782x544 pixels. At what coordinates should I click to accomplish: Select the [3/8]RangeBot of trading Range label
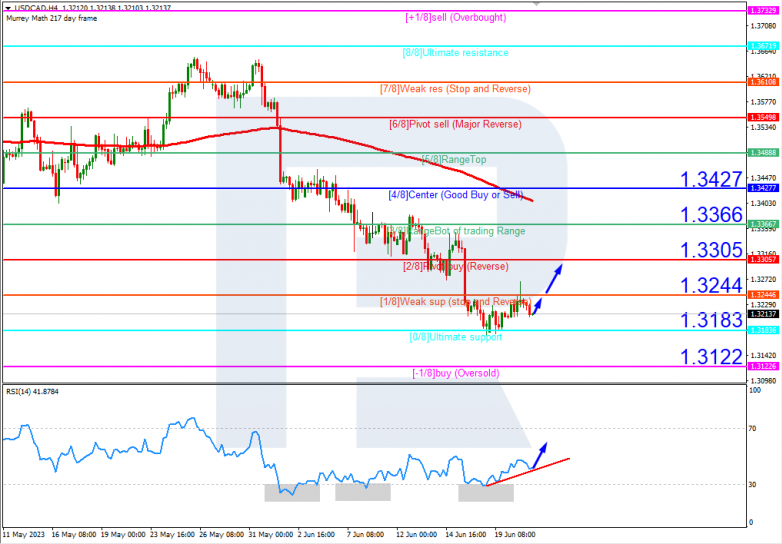pyautogui.click(x=456, y=231)
